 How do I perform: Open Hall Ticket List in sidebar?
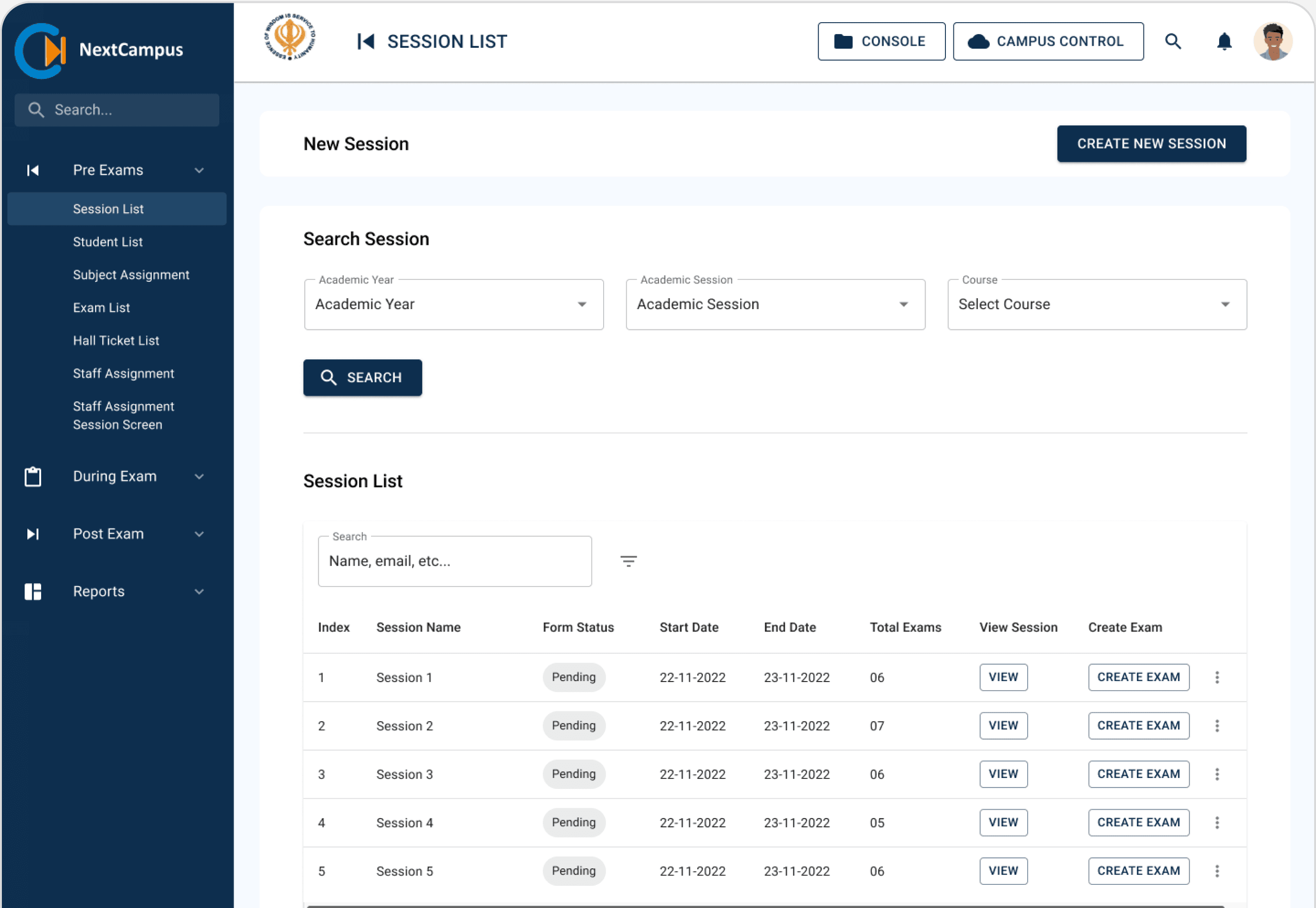pyautogui.click(x=116, y=340)
